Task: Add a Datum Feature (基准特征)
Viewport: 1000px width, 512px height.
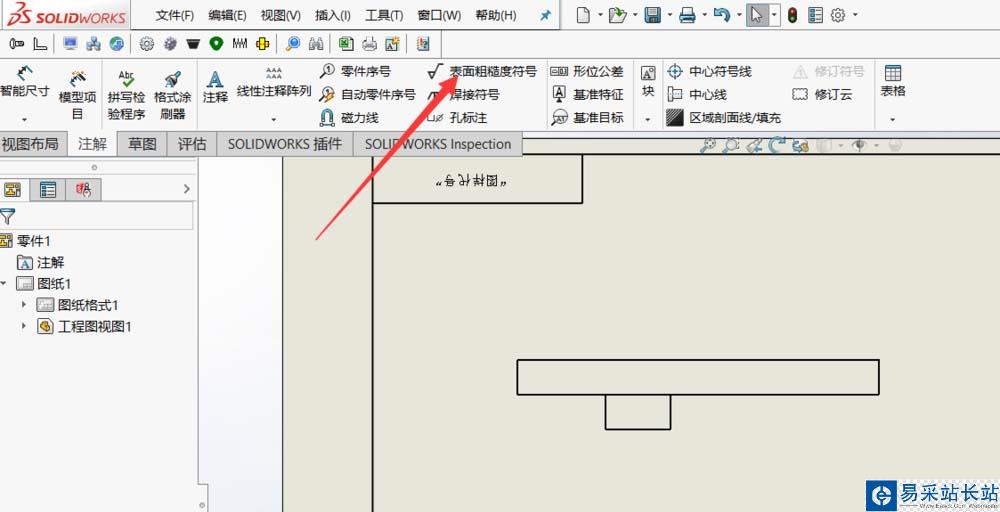Action: click(x=587, y=94)
